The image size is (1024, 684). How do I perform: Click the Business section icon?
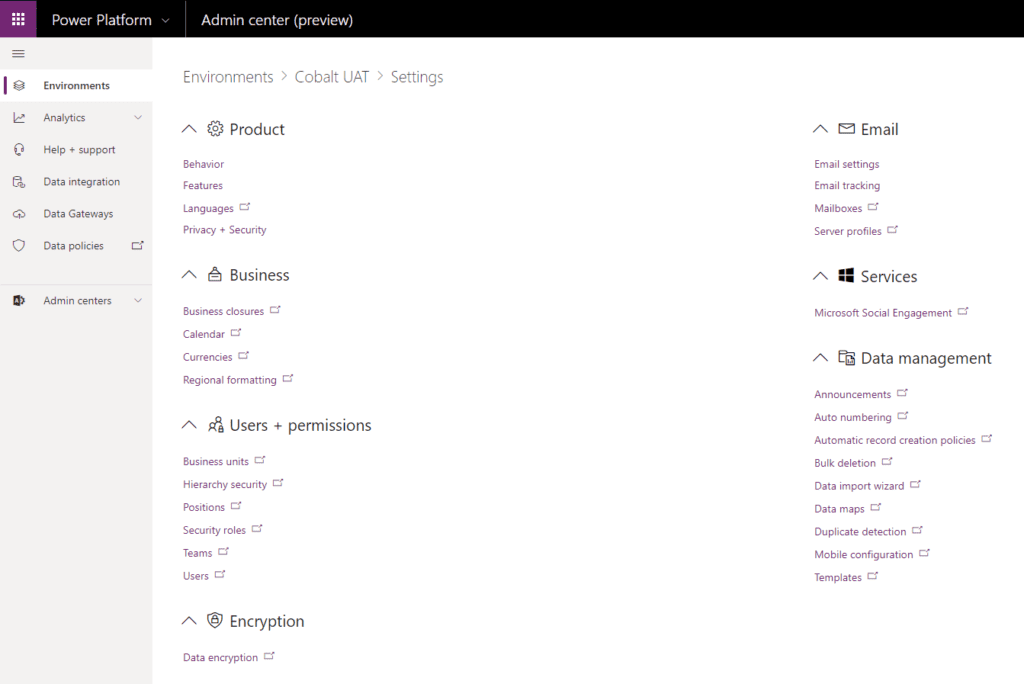pos(215,274)
